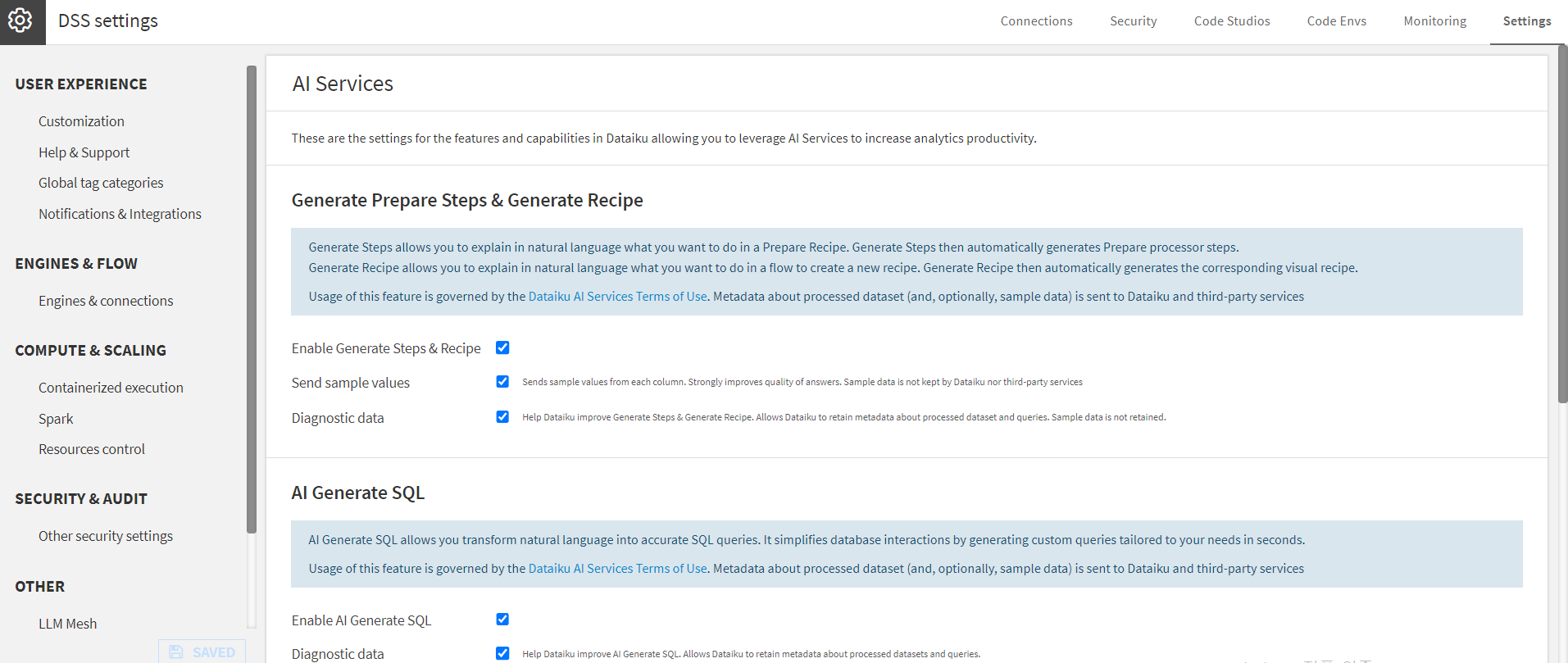Open the Connections tab
Screen dimensions: 1568x663
coord(1036,21)
